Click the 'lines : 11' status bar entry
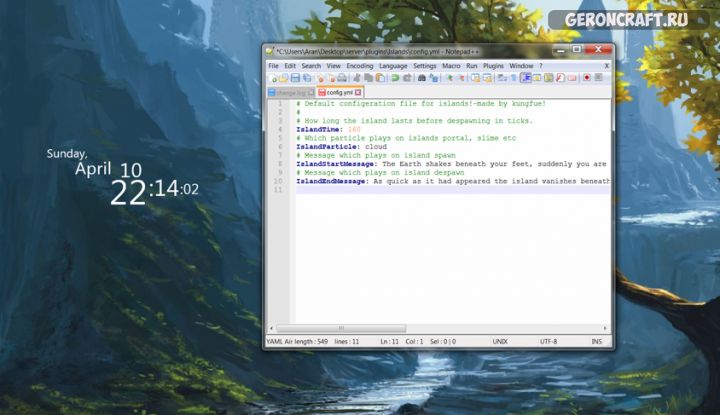 click(347, 342)
